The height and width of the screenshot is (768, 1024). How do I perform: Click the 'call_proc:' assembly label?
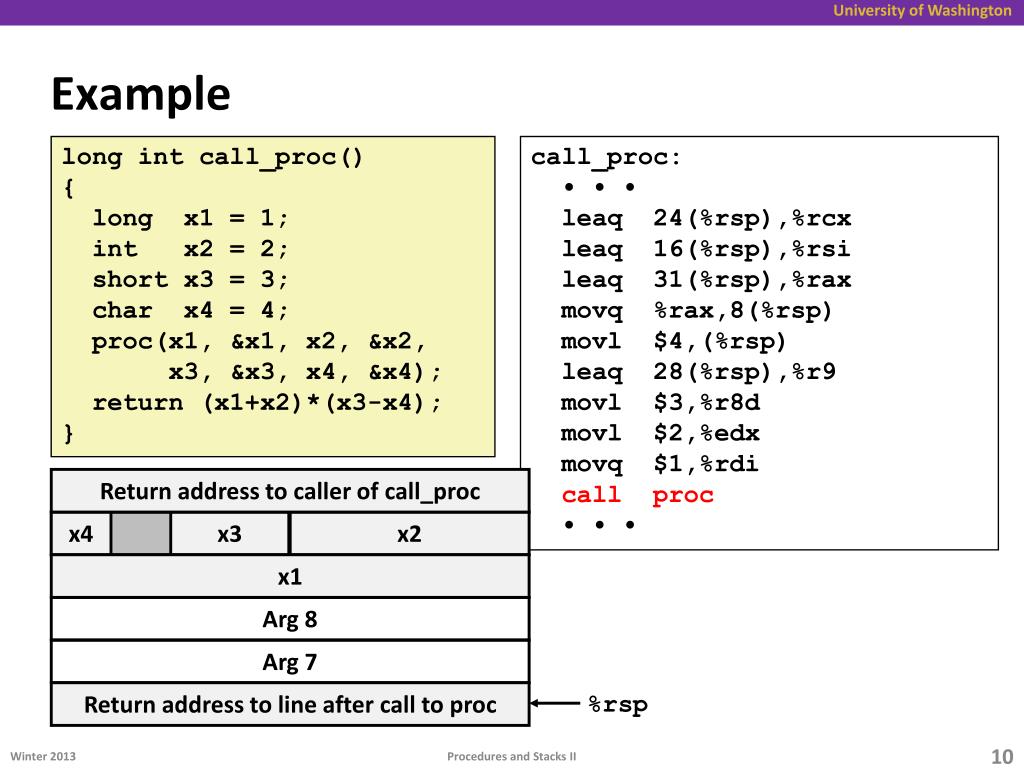pyautogui.click(x=605, y=157)
